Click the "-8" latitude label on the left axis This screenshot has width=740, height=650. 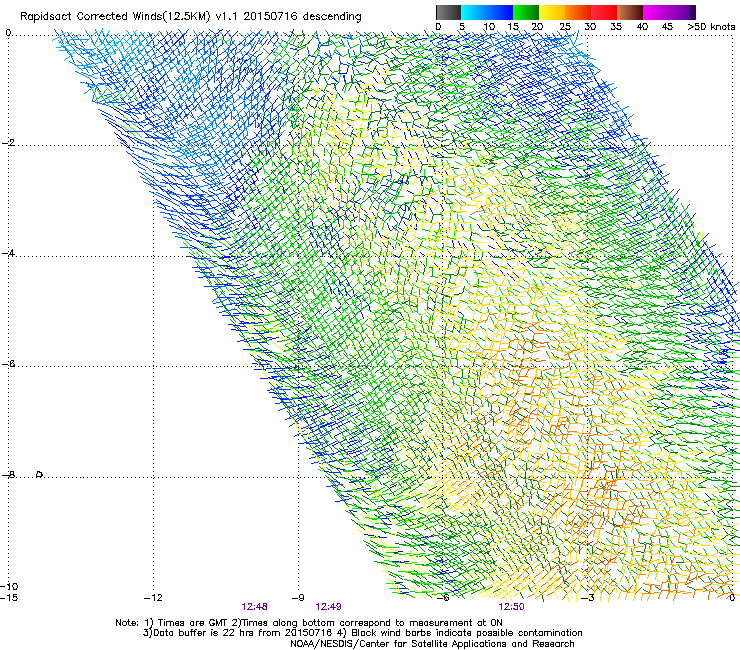8,475
